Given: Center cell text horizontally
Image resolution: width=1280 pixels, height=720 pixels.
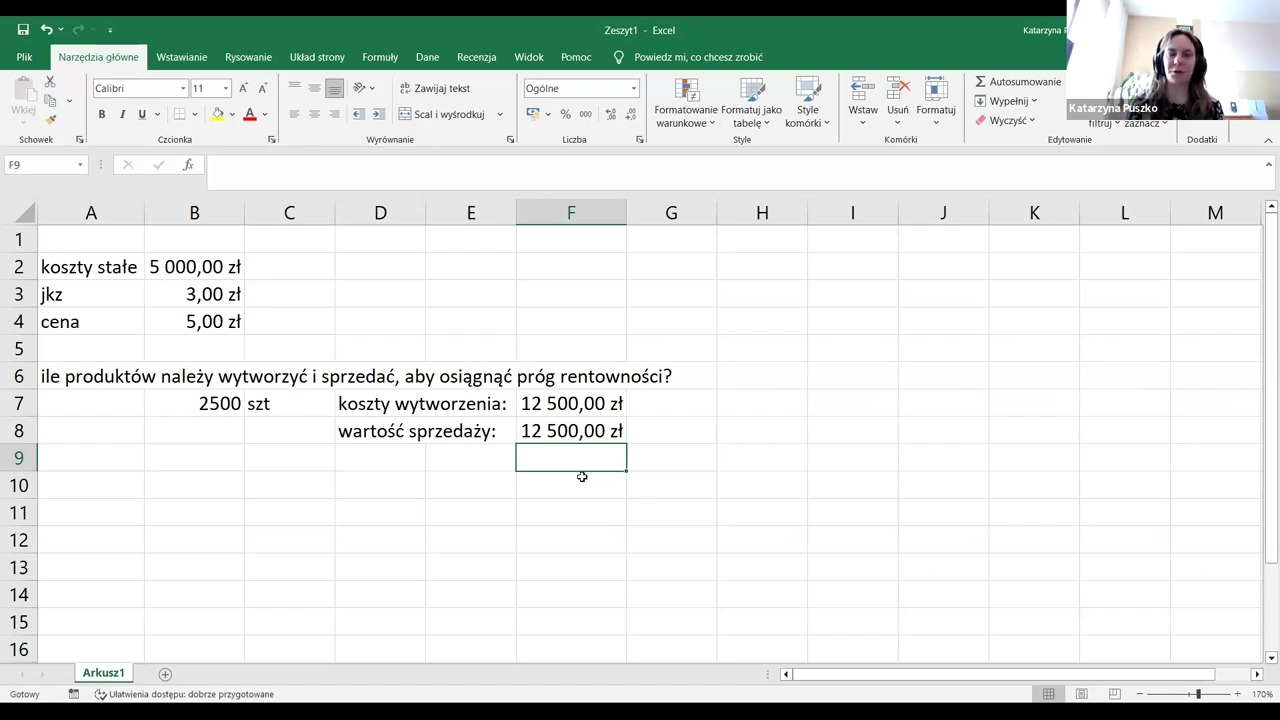Looking at the screenshot, I should (314, 114).
